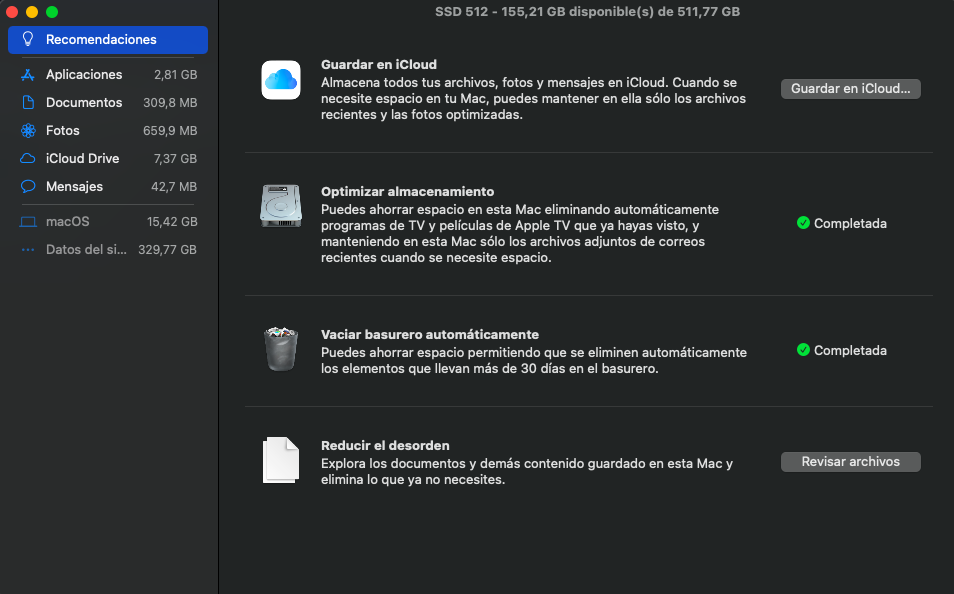
Task: Click Completada label for Optimizar almacenamiento
Action: (850, 223)
